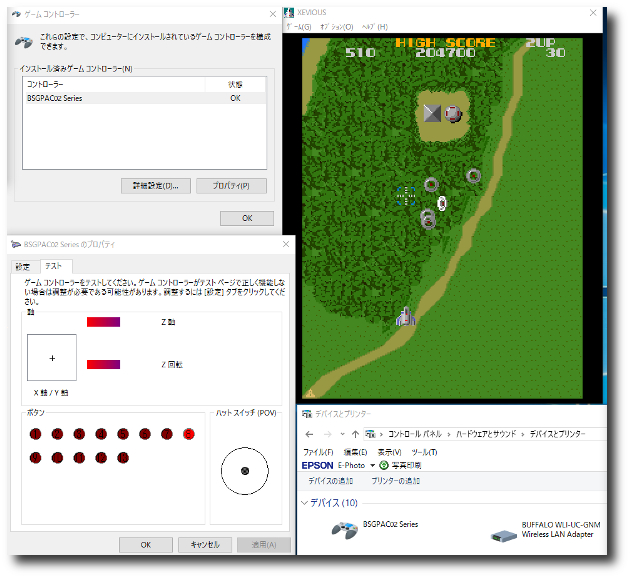Open the ファイル(F) menu in Devices window
Screen dimensions: 630x578
[319, 452]
